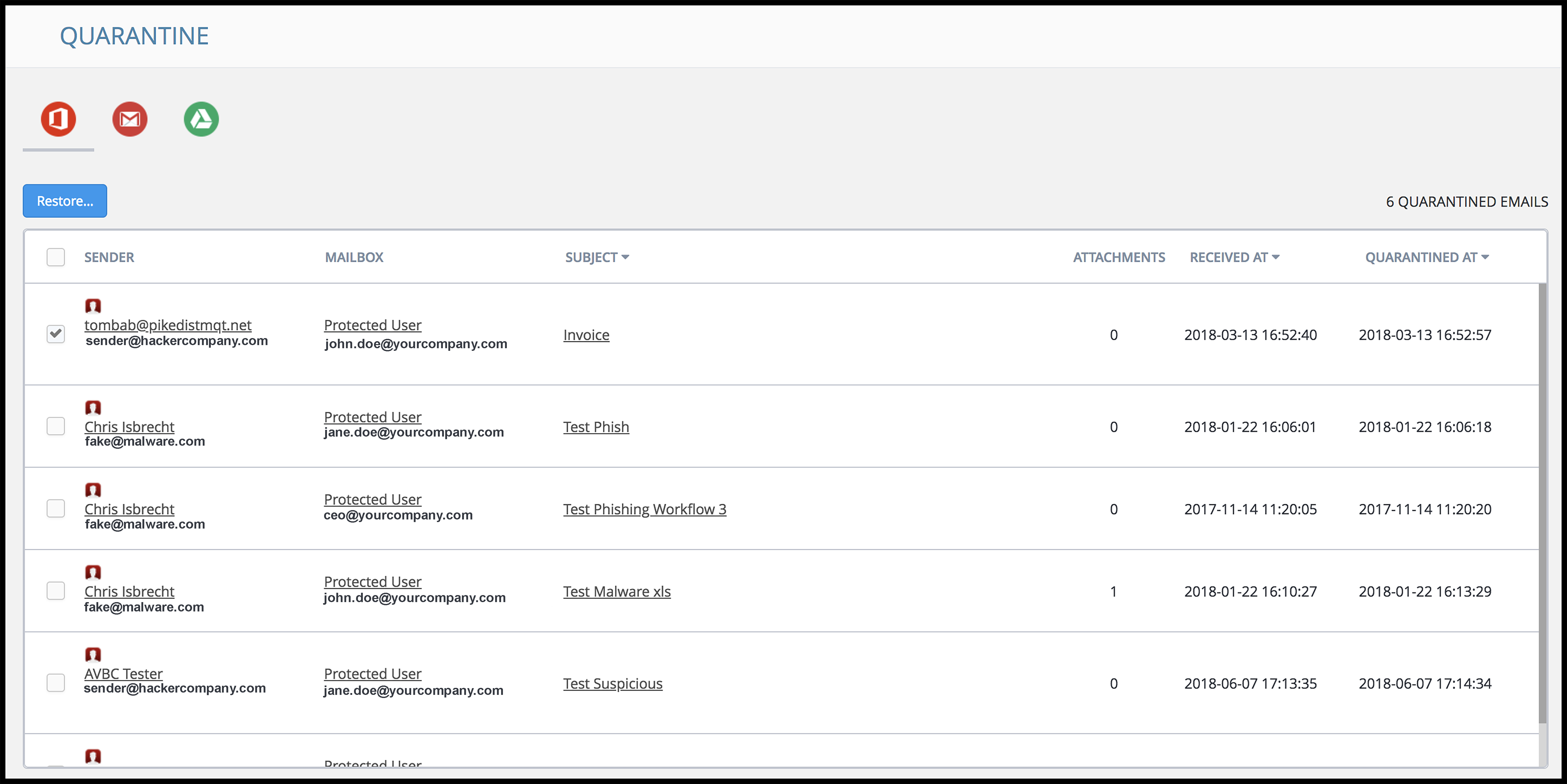Uncheck the Invoice email checkbox
The image size is (1567, 784).
click(56, 334)
